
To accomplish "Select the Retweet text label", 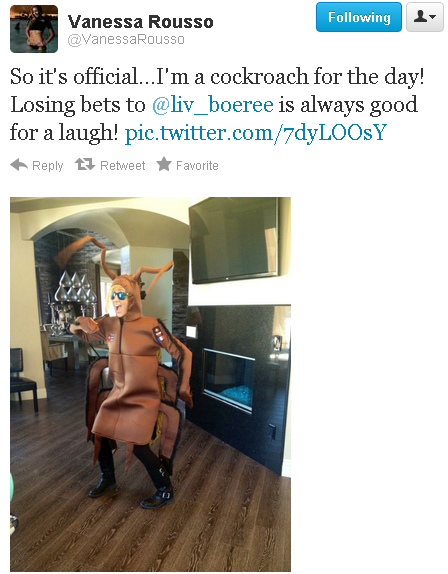I will (x=123, y=165).
